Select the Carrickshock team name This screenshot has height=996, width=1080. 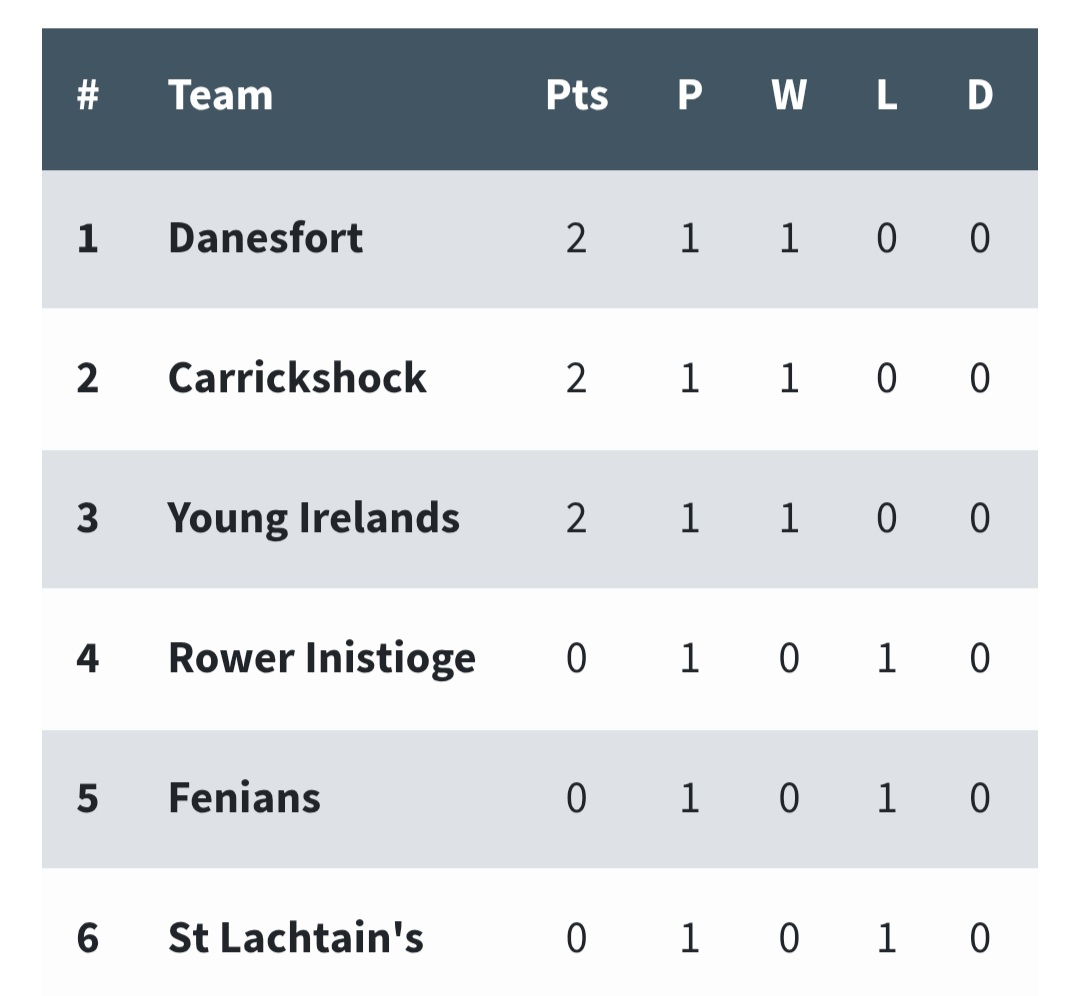click(297, 378)
